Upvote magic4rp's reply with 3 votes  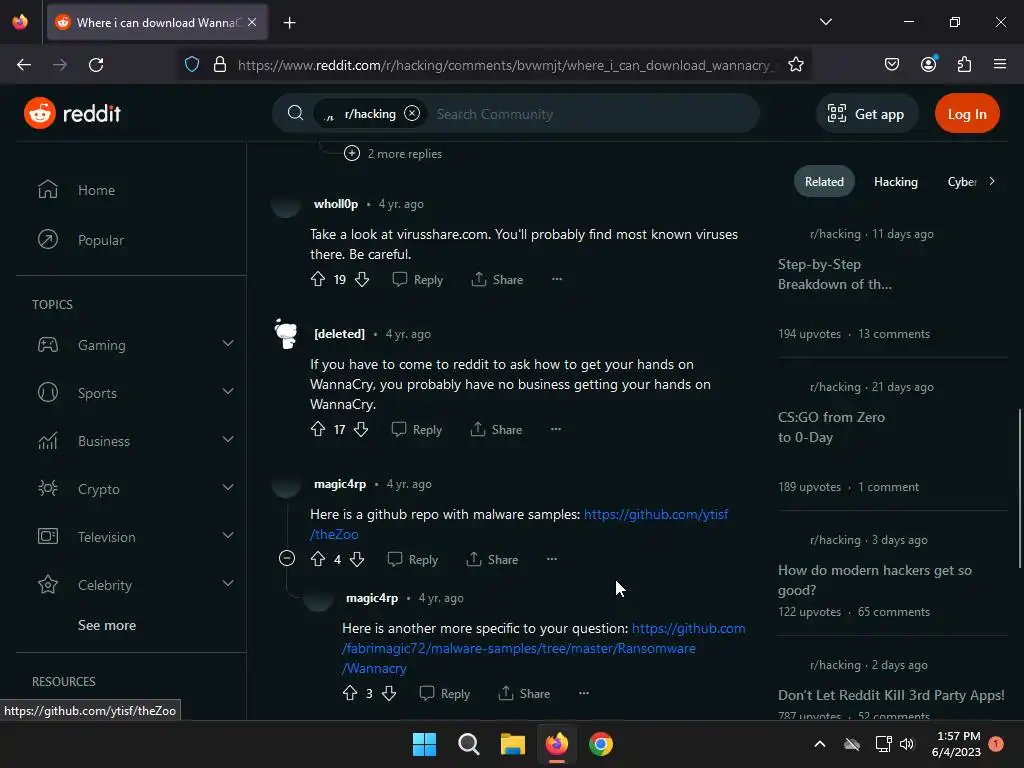350,693
